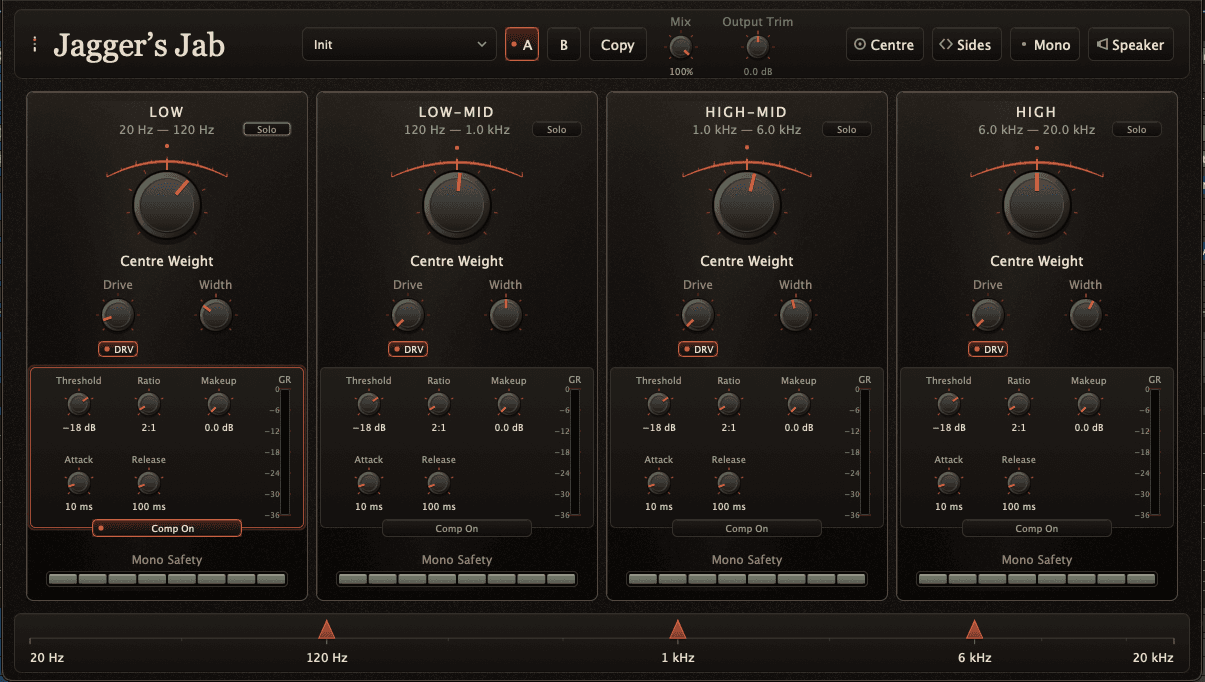
Task: Click HIGH band Threshold knob
Action: pyautogui.click(x=948, y=404)
